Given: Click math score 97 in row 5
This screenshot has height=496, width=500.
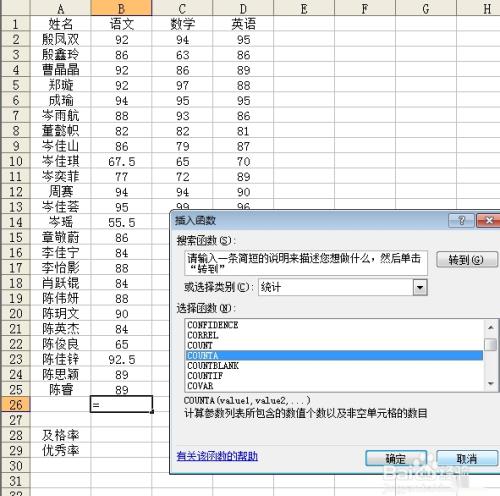Looking at the screenshot, I should click(182, 85).
